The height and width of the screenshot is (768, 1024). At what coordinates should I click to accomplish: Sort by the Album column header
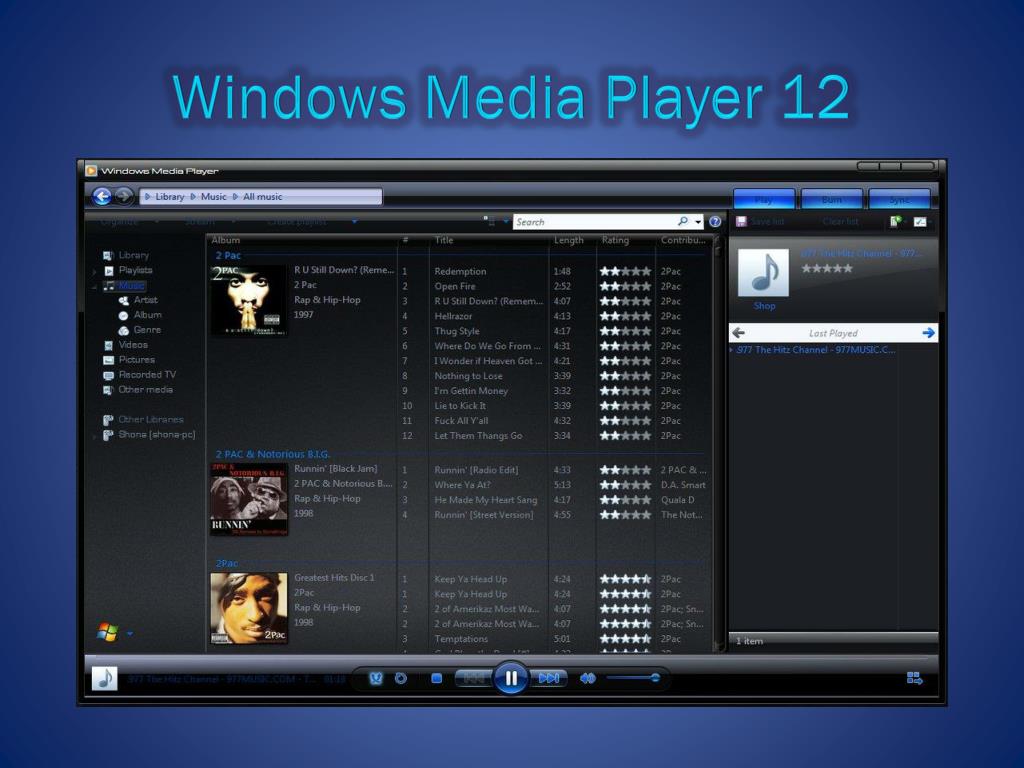pyautogui.click(x=225, y=240)
